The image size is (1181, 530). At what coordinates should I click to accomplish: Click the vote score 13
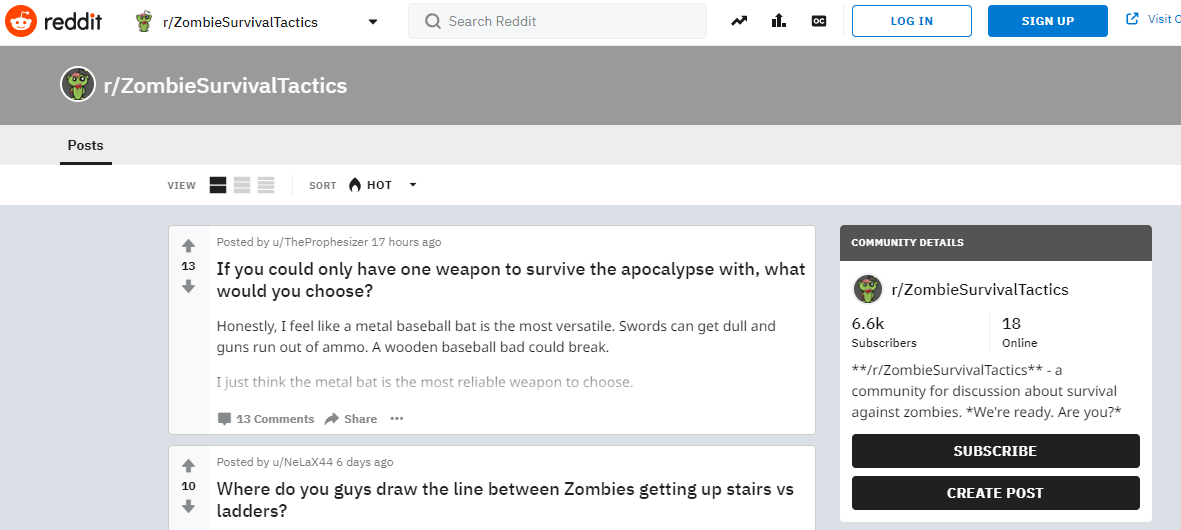pos(188,266)
